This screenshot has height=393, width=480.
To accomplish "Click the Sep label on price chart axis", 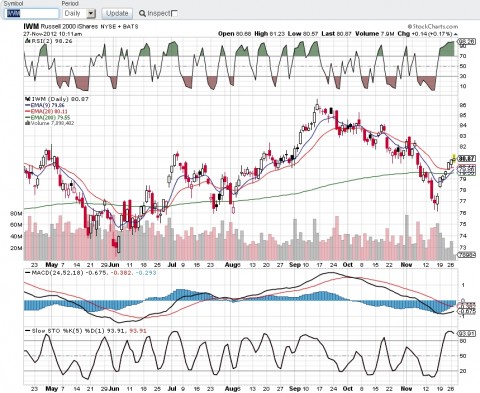I will (295, 265).
